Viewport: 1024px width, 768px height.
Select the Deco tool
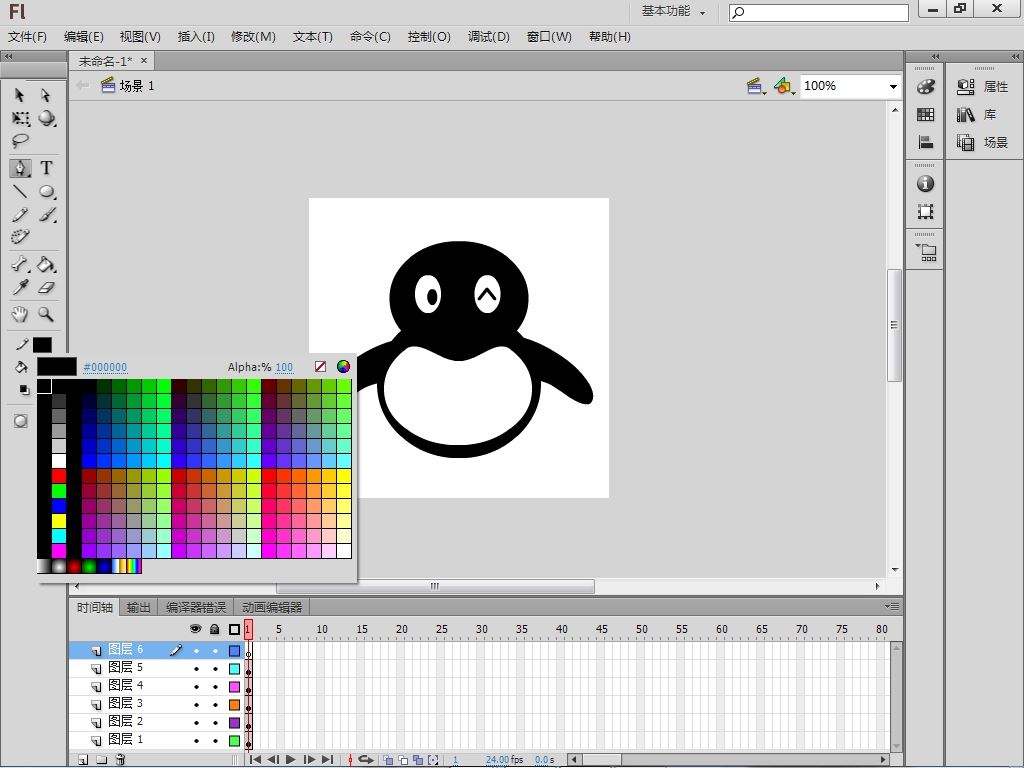[20, 236]
